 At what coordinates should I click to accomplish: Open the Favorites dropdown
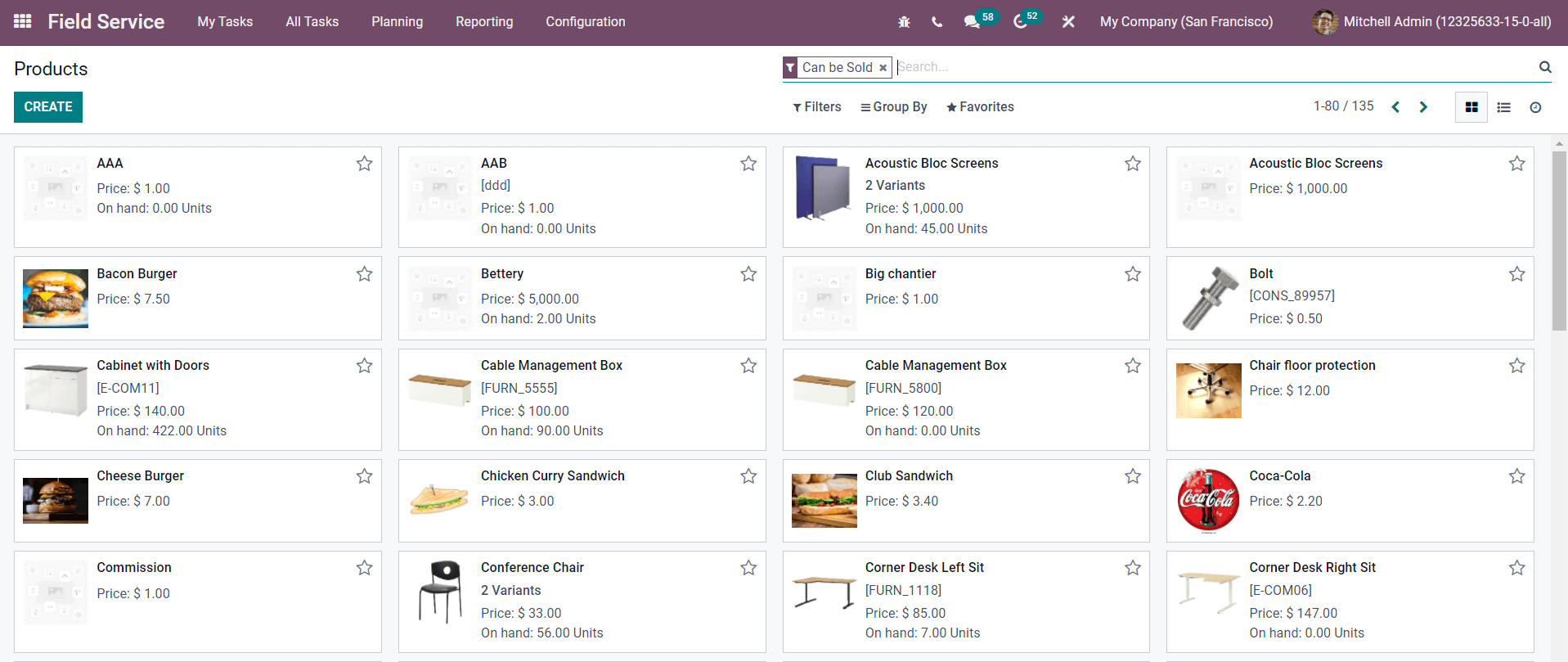[980, 107]
